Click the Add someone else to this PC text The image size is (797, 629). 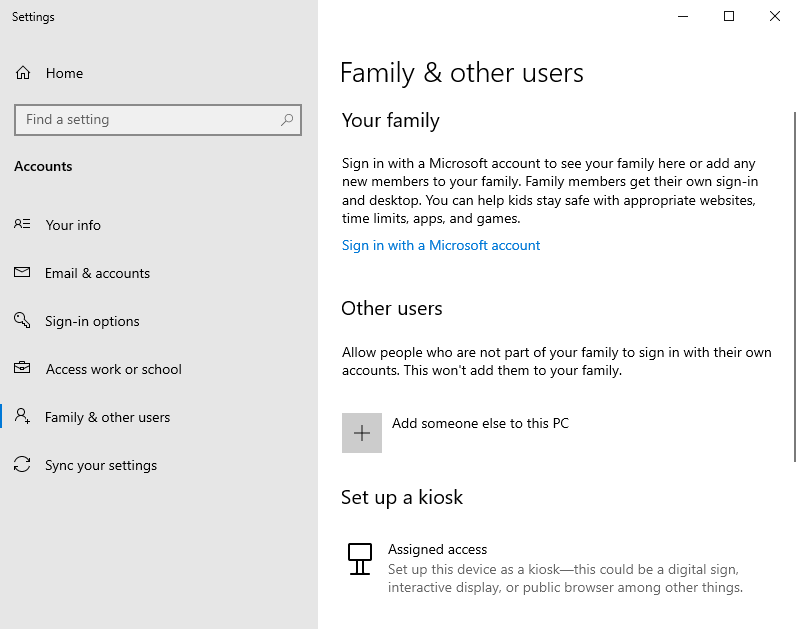click(x=480, y=423)
